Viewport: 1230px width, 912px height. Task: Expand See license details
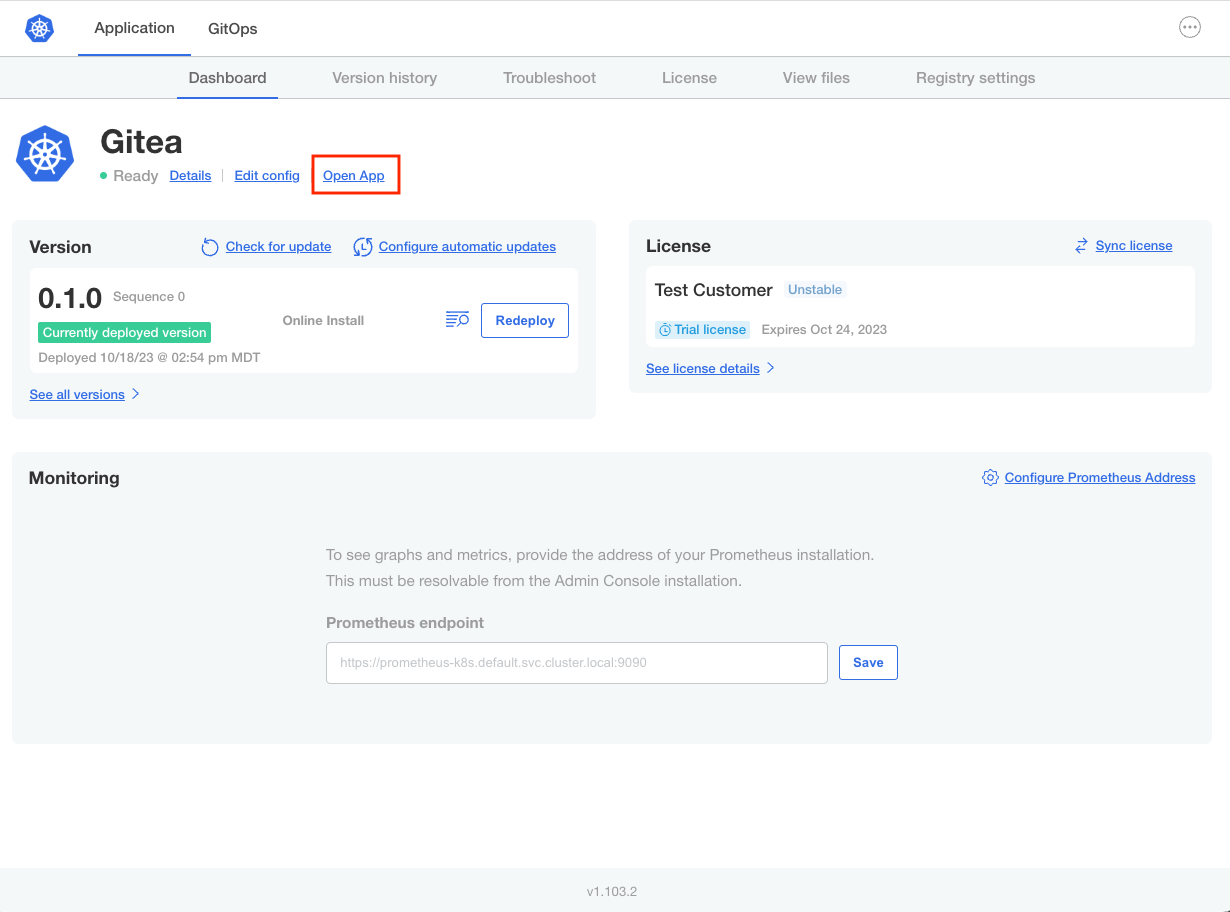tap(703, 368)
